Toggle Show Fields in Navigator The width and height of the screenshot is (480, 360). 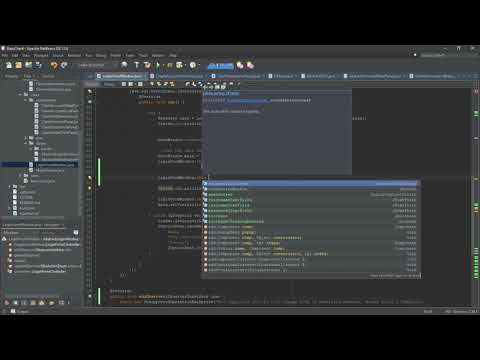click(16, 303)
